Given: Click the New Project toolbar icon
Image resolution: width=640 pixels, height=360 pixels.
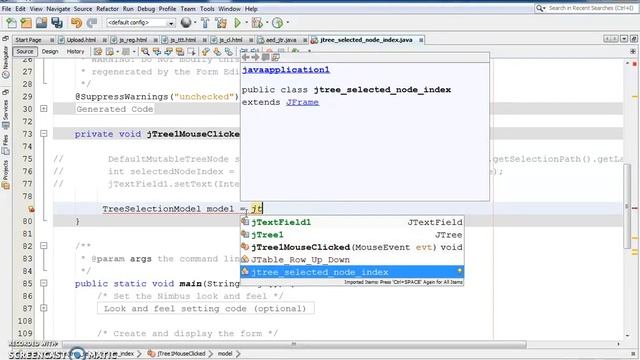Looking at the screenshot, I should (x=27, y=23).
